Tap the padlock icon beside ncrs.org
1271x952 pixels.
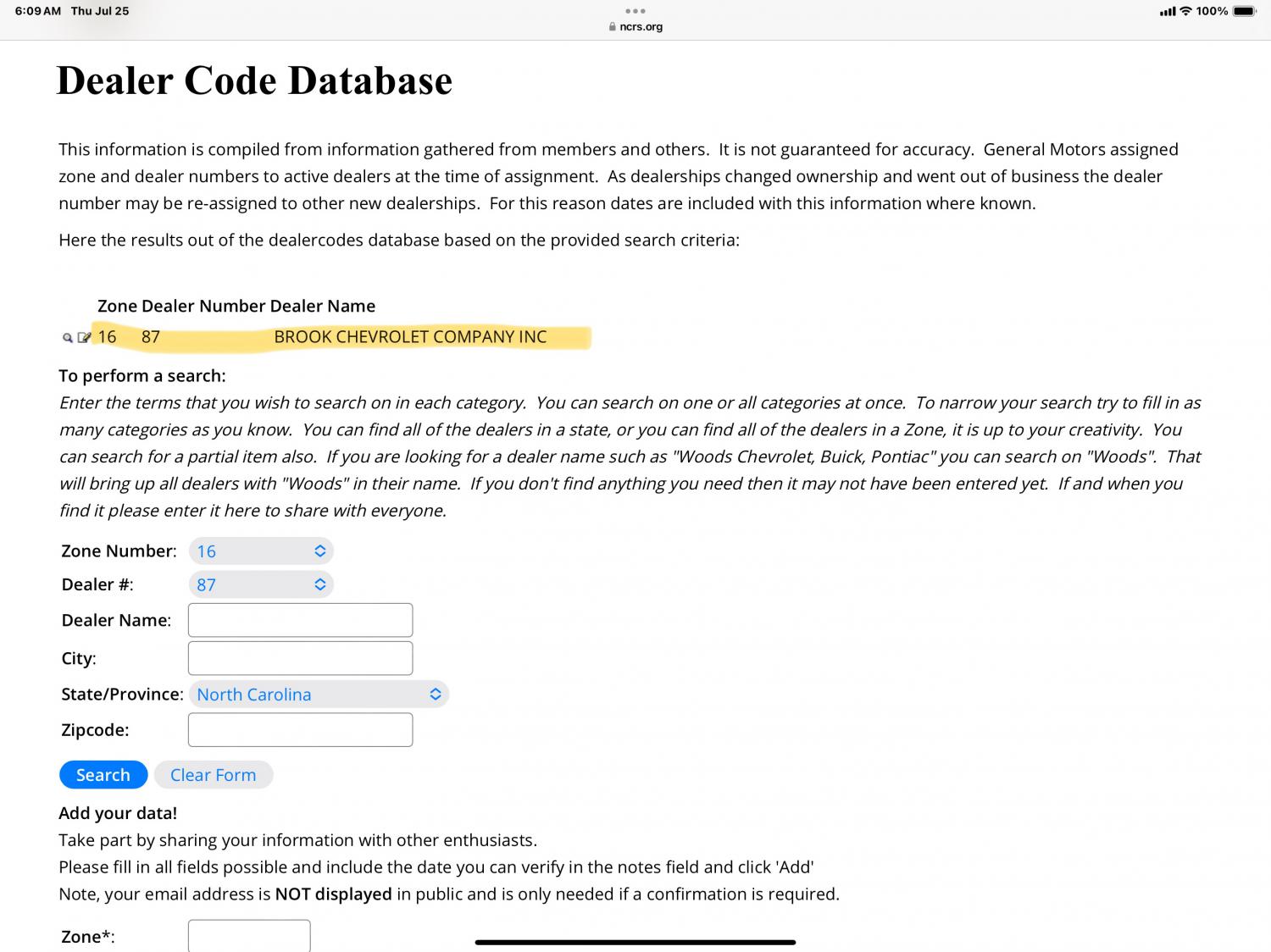612,27
